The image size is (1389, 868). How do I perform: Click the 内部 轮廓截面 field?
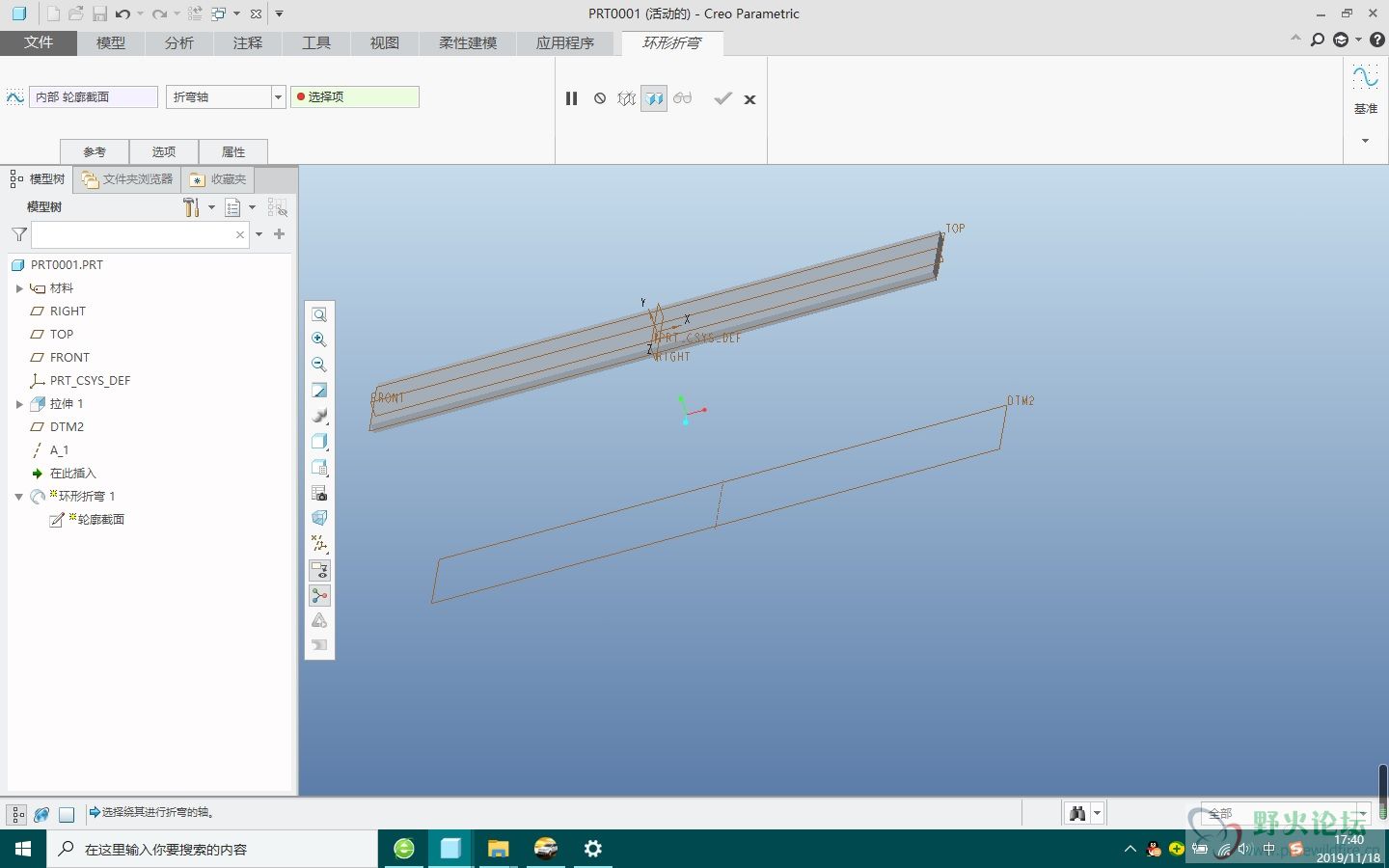click(x=95, y=96)
